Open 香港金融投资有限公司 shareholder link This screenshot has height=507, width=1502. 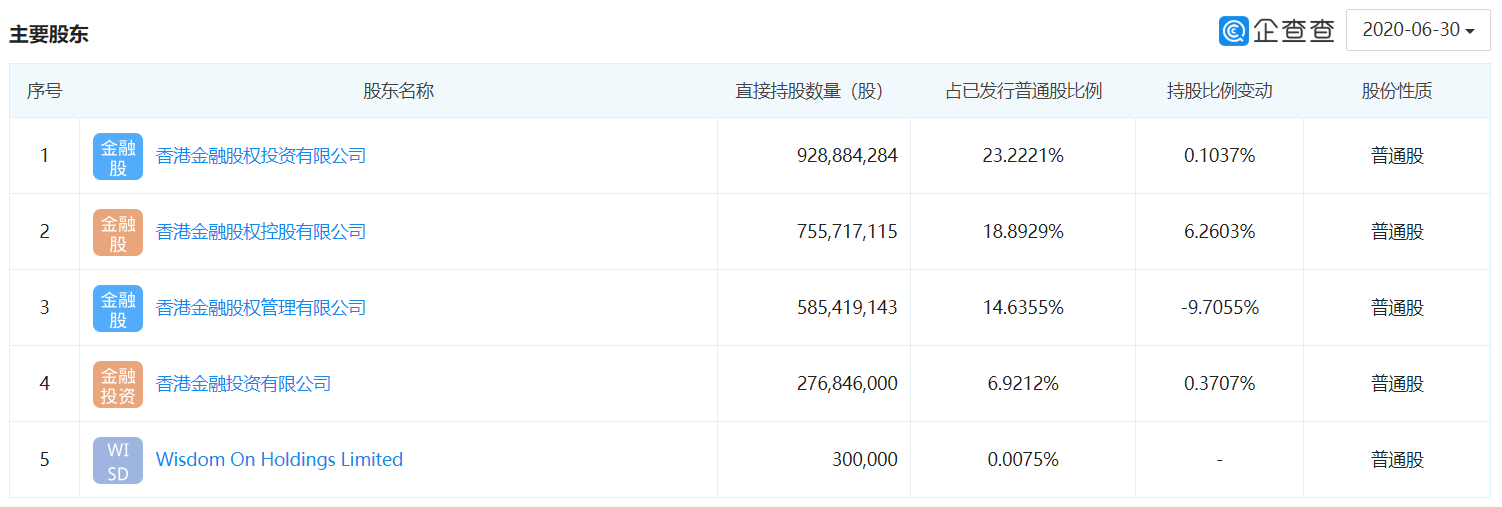pos(243,384)
